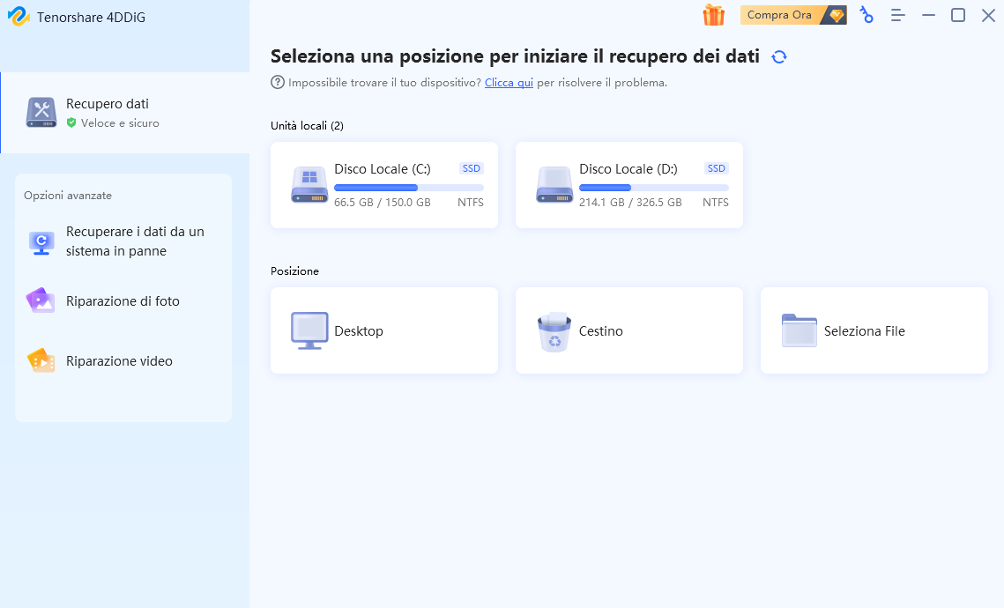This screenshot has width=1004, height=608.
Task: Select the Disco Locale (C:) drive
Action: (x=384, y=185)
